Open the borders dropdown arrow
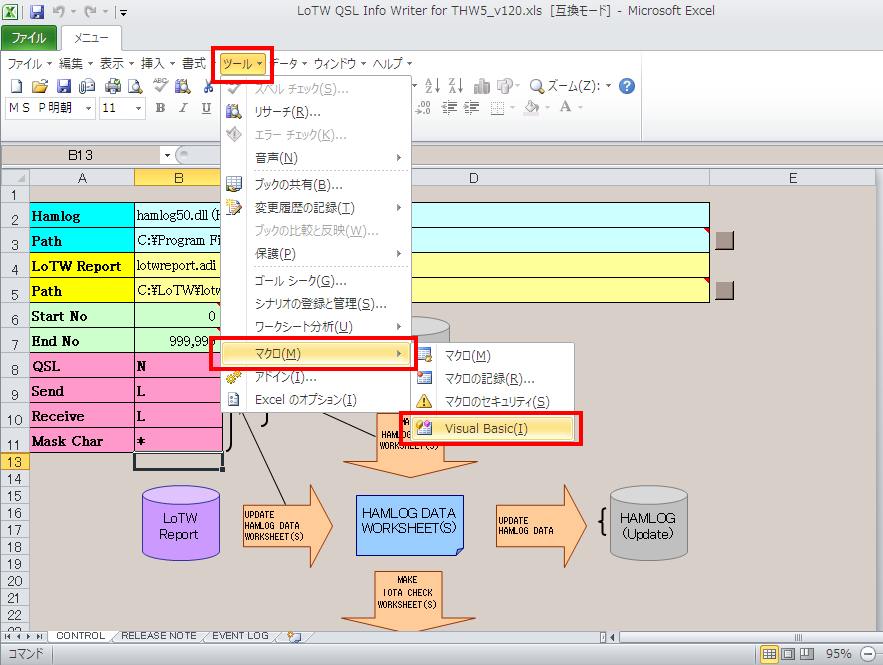Viewport: 883px width, 665px height. pyautogui.click(x=512, y=107)
